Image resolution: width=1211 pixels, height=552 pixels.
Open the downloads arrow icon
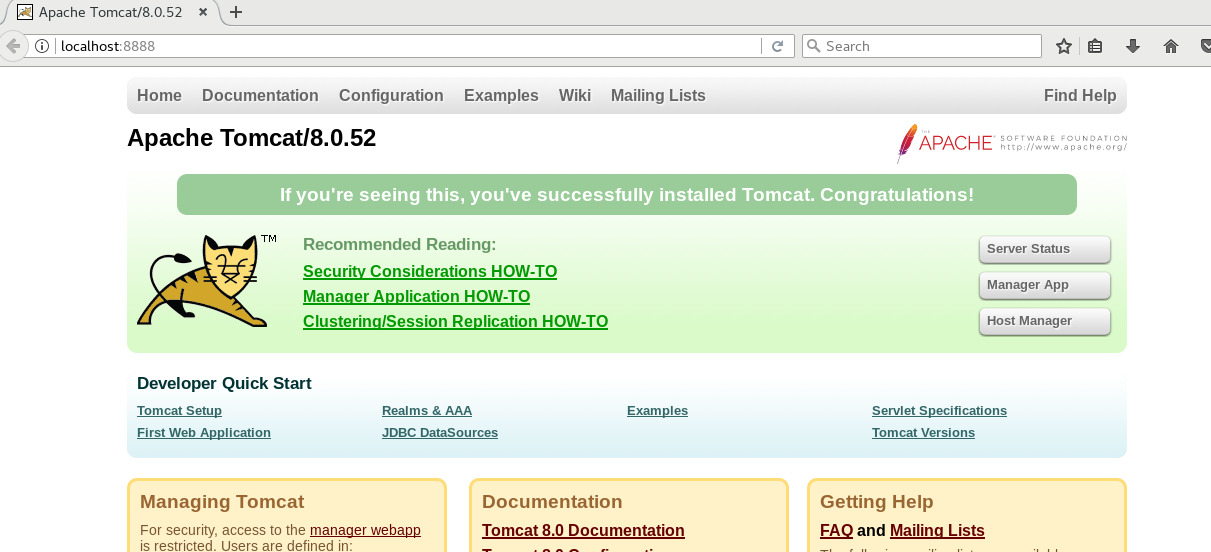(1133, 46)
